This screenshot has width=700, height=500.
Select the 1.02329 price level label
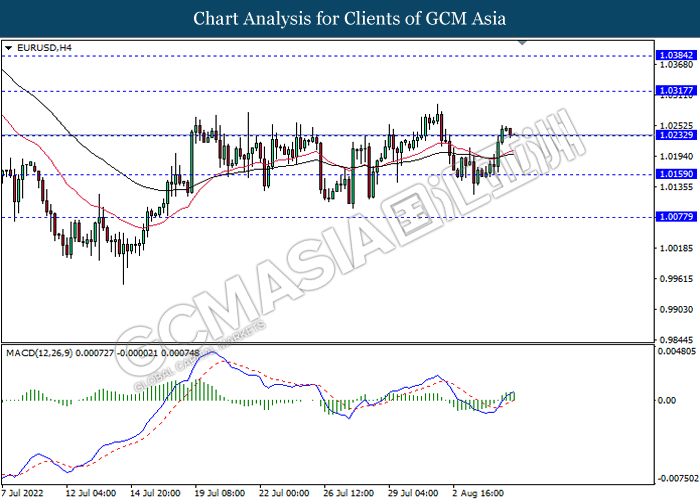click(x=676, y=135)
